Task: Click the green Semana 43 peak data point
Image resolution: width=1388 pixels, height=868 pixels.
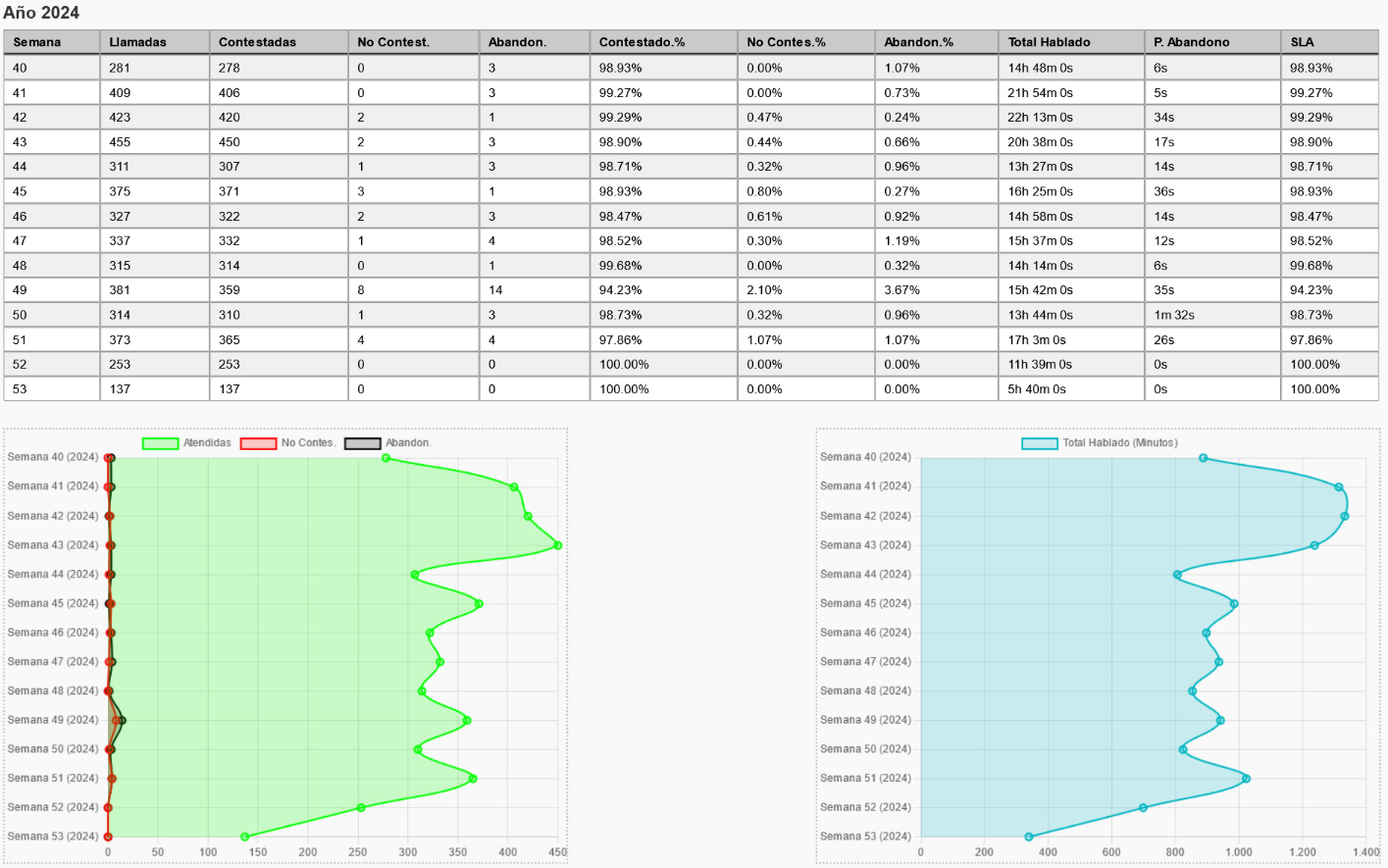Action: 558,545
